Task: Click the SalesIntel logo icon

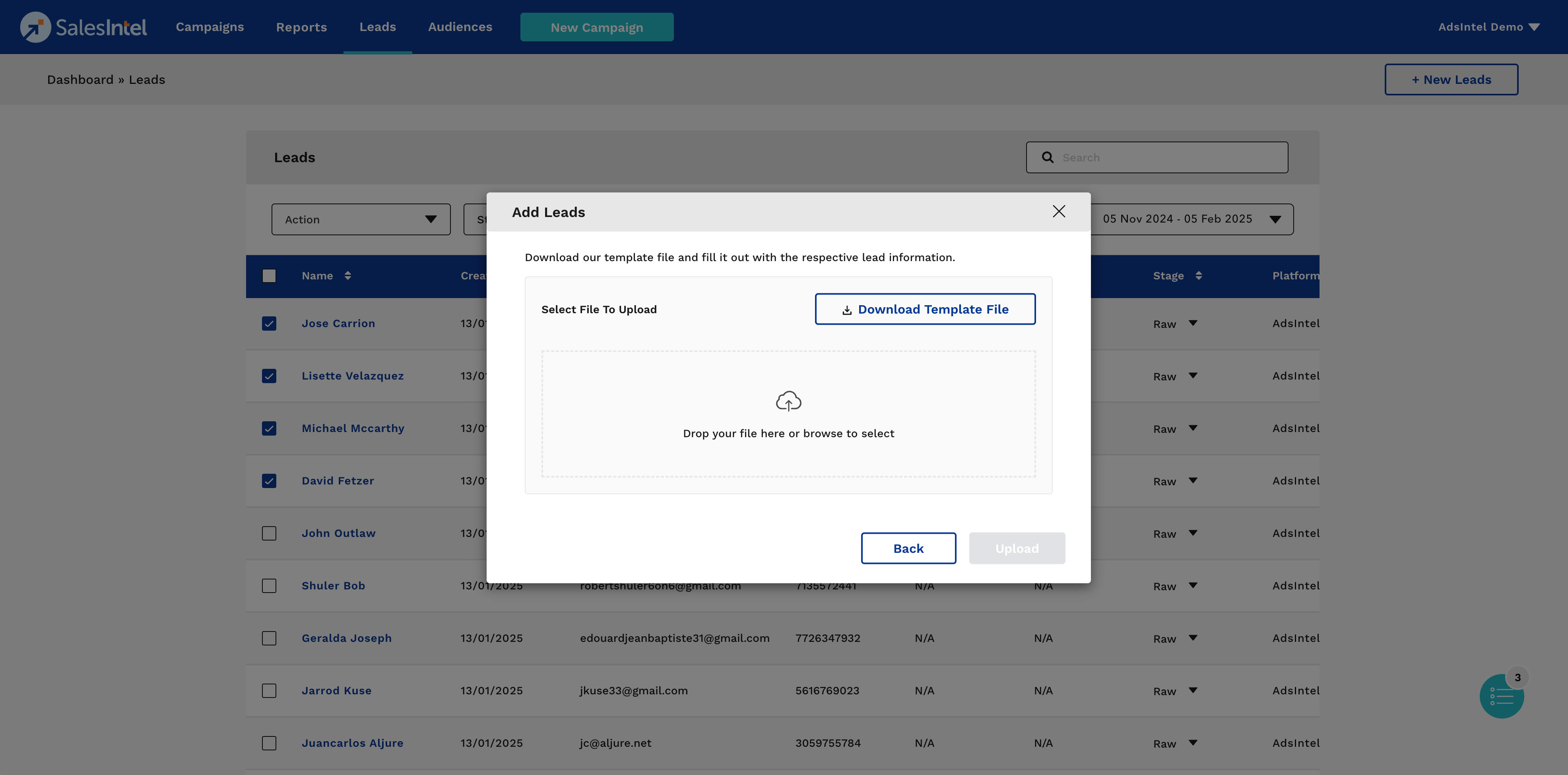Action: 35,27
